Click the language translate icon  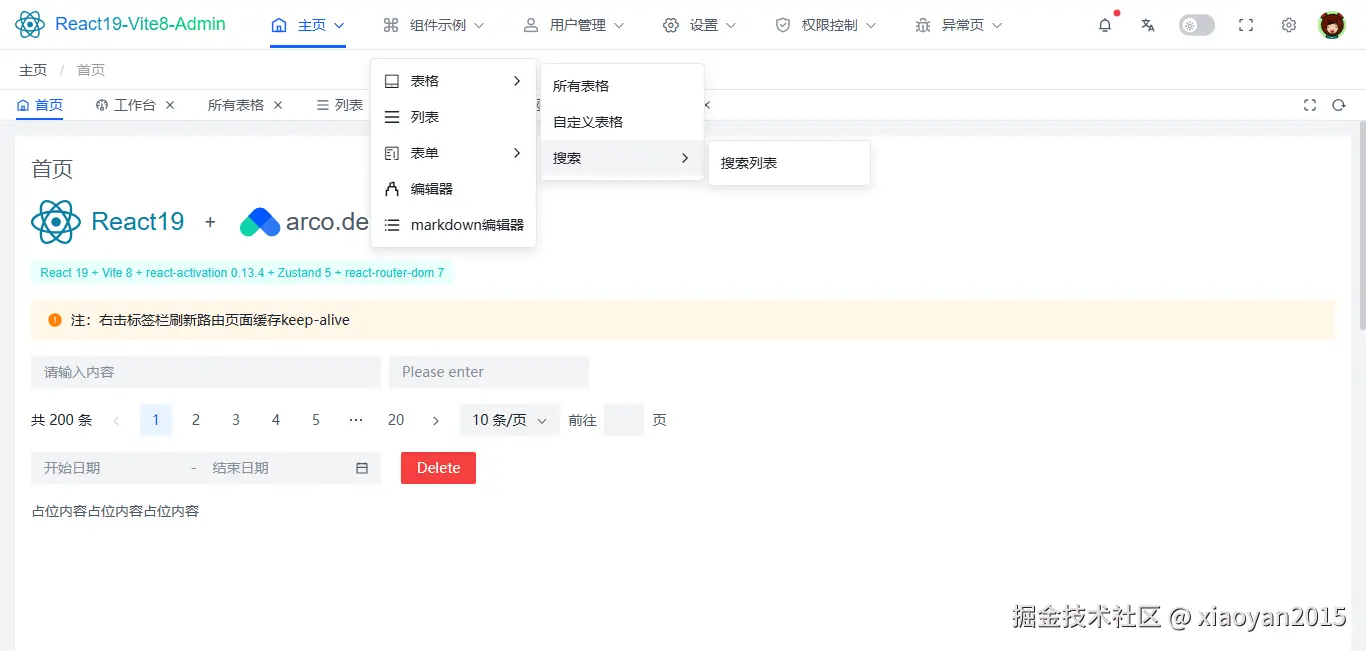1148,25
